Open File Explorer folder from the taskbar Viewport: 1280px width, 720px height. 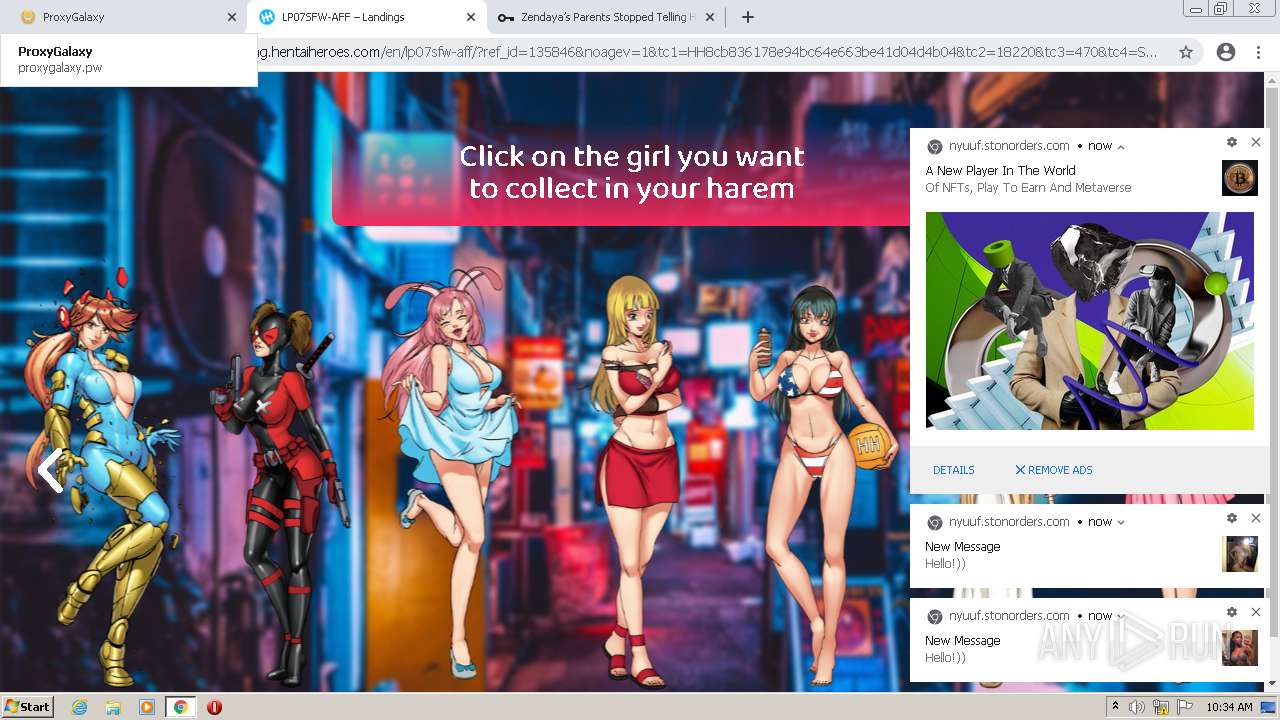tap(113, 707)
